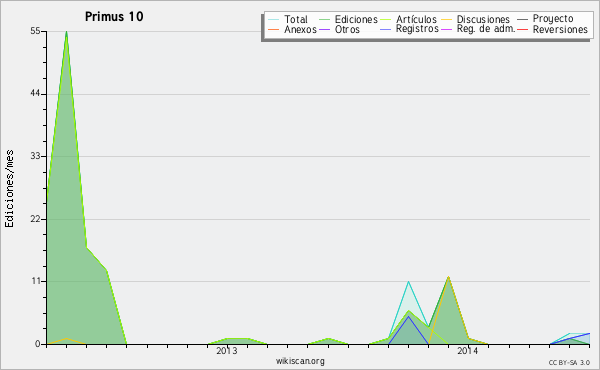Click the 44 y-axis value
Screen dimensions: 600x370
point(35,93)
